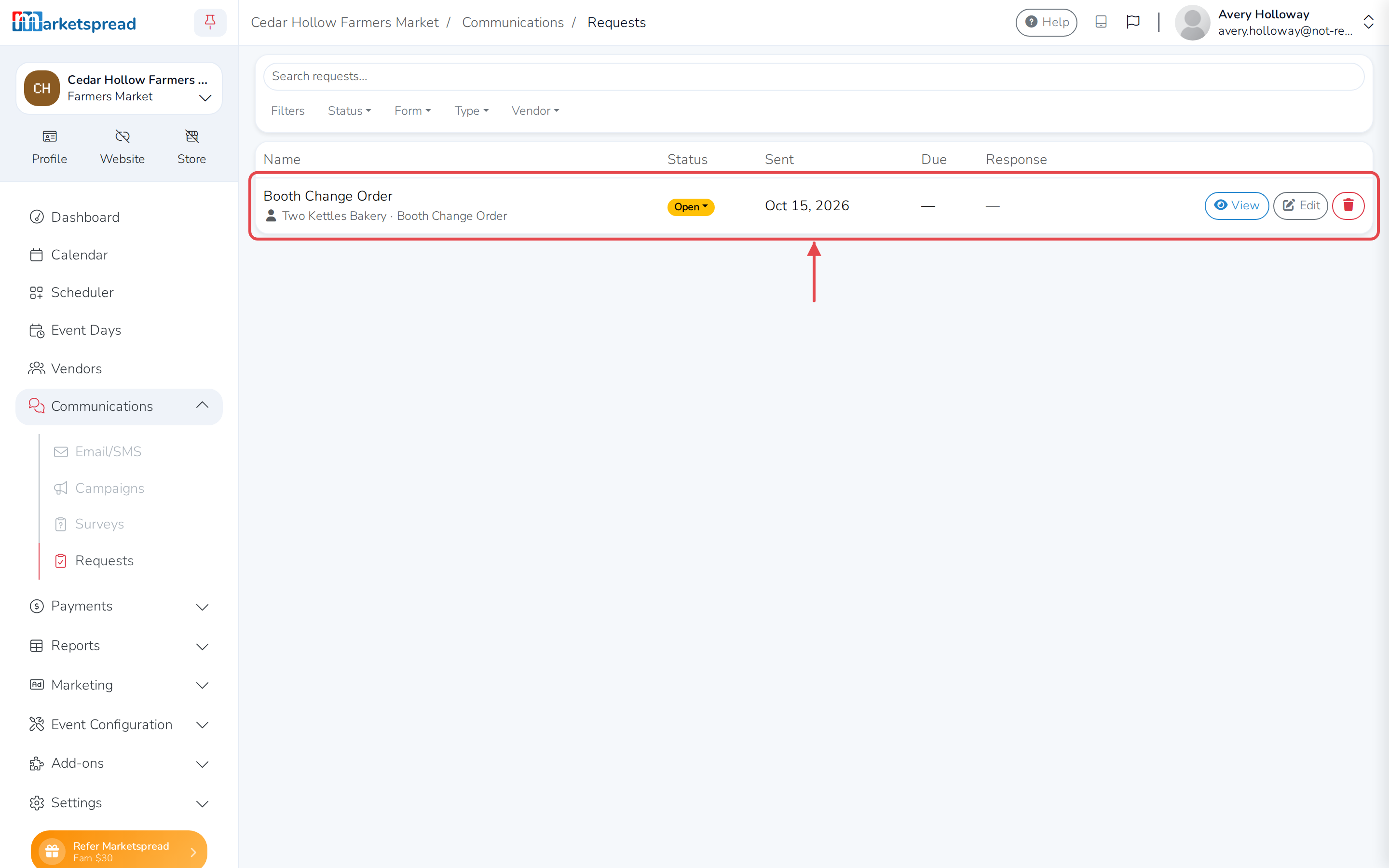This screenshot has height=868, width=1389.
Task: Toggle the sidebar pin icon
Action: 210,22
